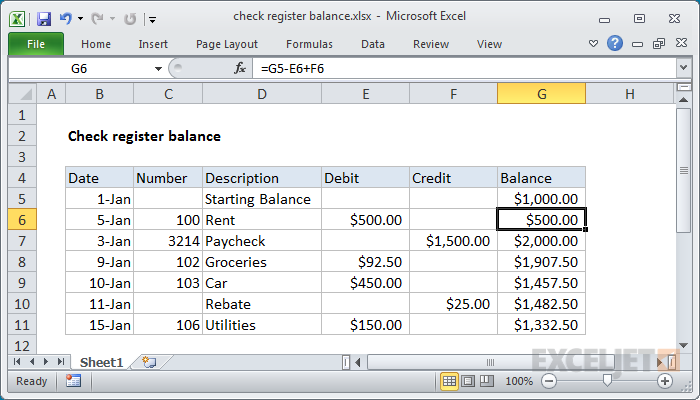Click the Undo arrow icon
This screenshot has width=700, height=400.
66,19
